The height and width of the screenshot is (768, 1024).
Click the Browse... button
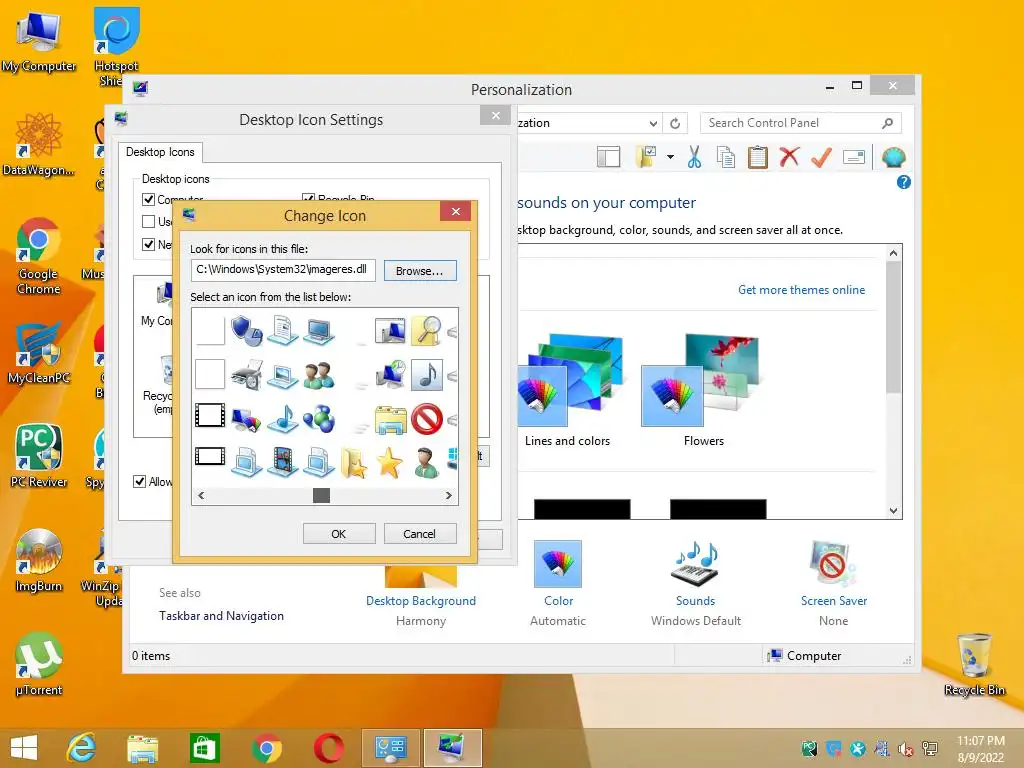coord(419,271)
